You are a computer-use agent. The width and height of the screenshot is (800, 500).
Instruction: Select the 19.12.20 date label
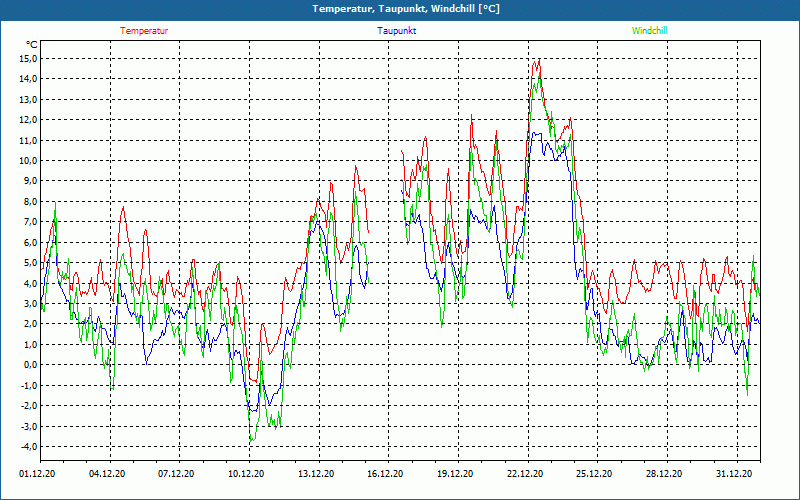[455, 474]
